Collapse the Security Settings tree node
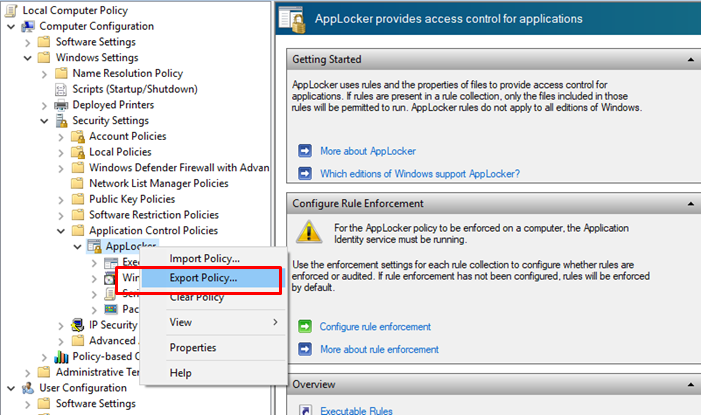 click(44, 121)
